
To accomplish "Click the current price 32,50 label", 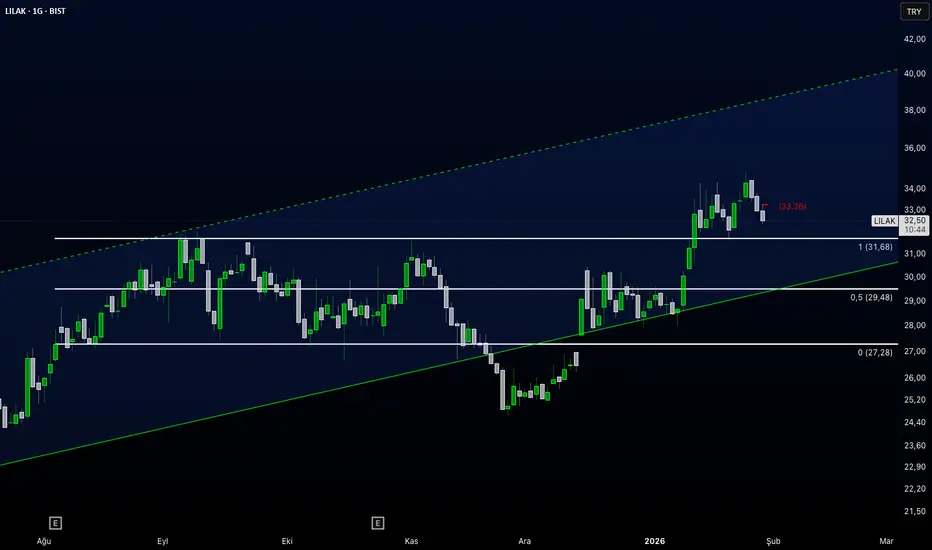I will coord(915,220).
